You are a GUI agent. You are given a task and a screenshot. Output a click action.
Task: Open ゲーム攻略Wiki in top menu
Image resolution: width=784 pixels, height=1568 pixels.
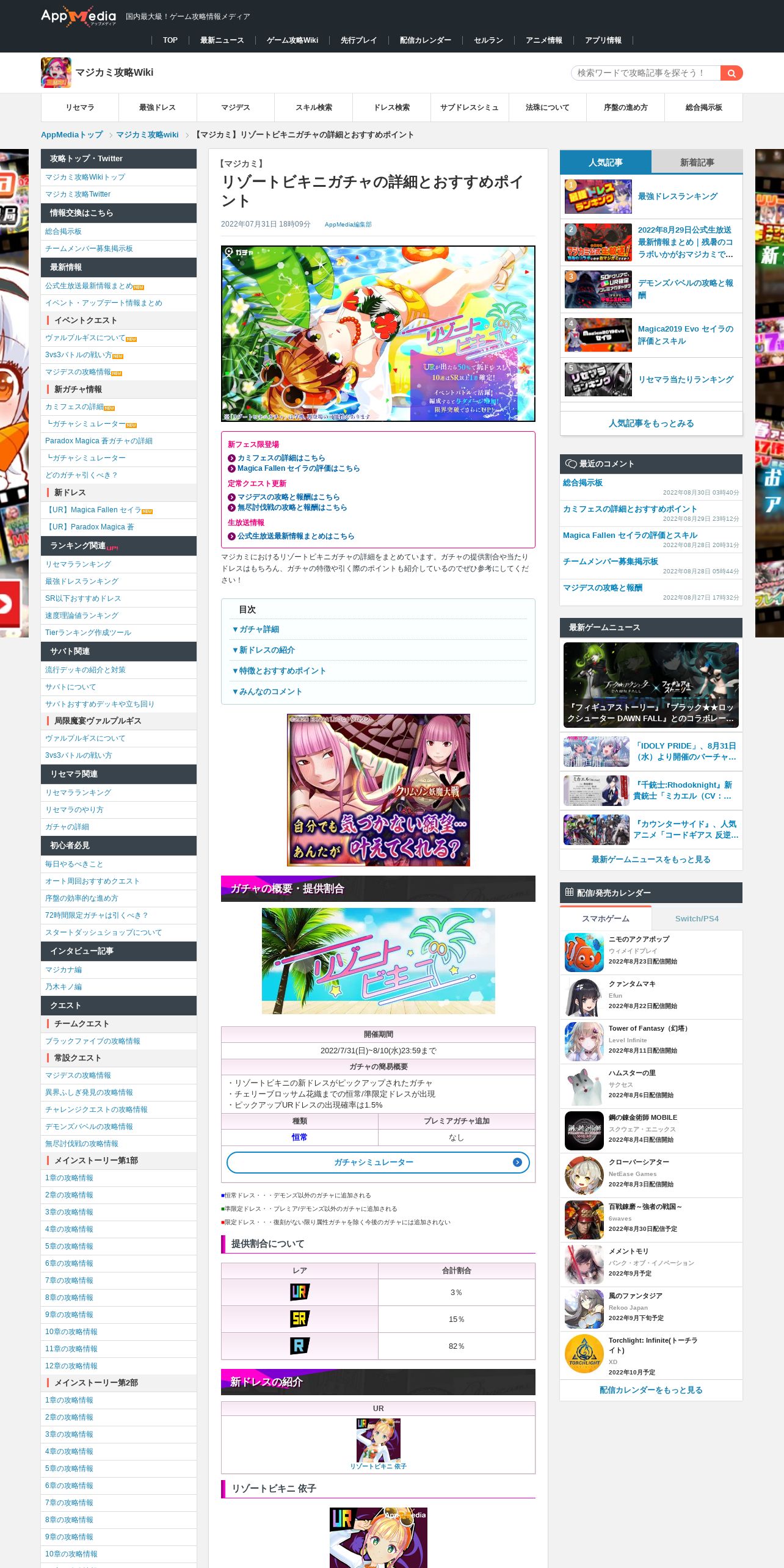(292, 40)
